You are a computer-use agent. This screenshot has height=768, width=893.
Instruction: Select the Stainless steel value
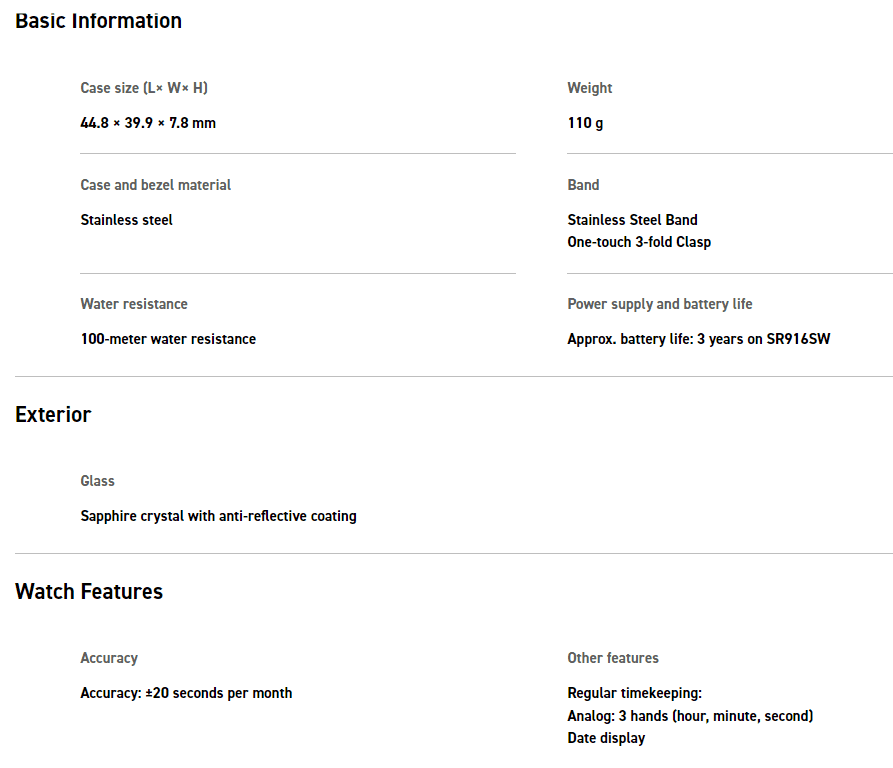pyautogui.click(x=126, y=220)
